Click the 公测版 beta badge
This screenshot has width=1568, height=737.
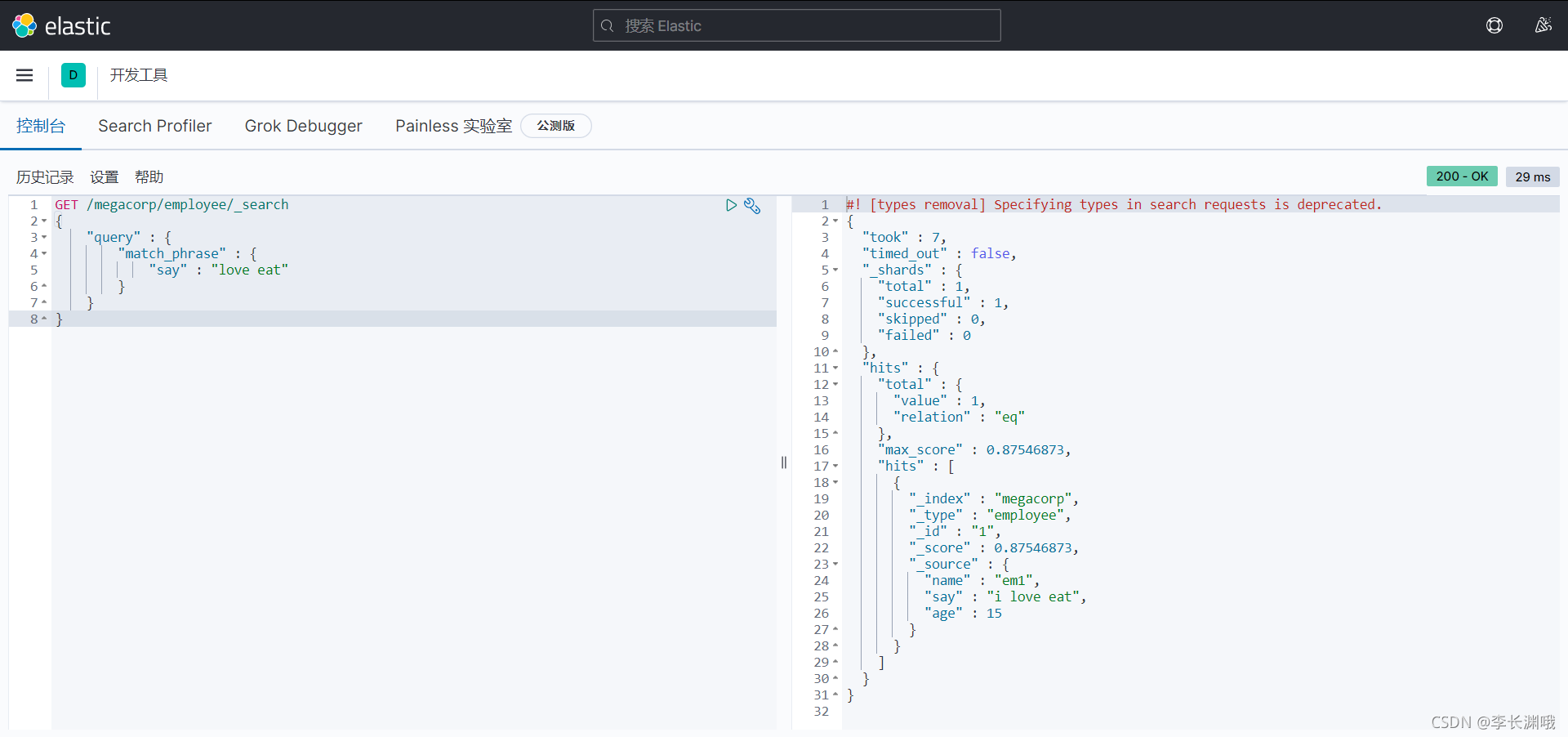pyautogui.click(x=556, y=126)
